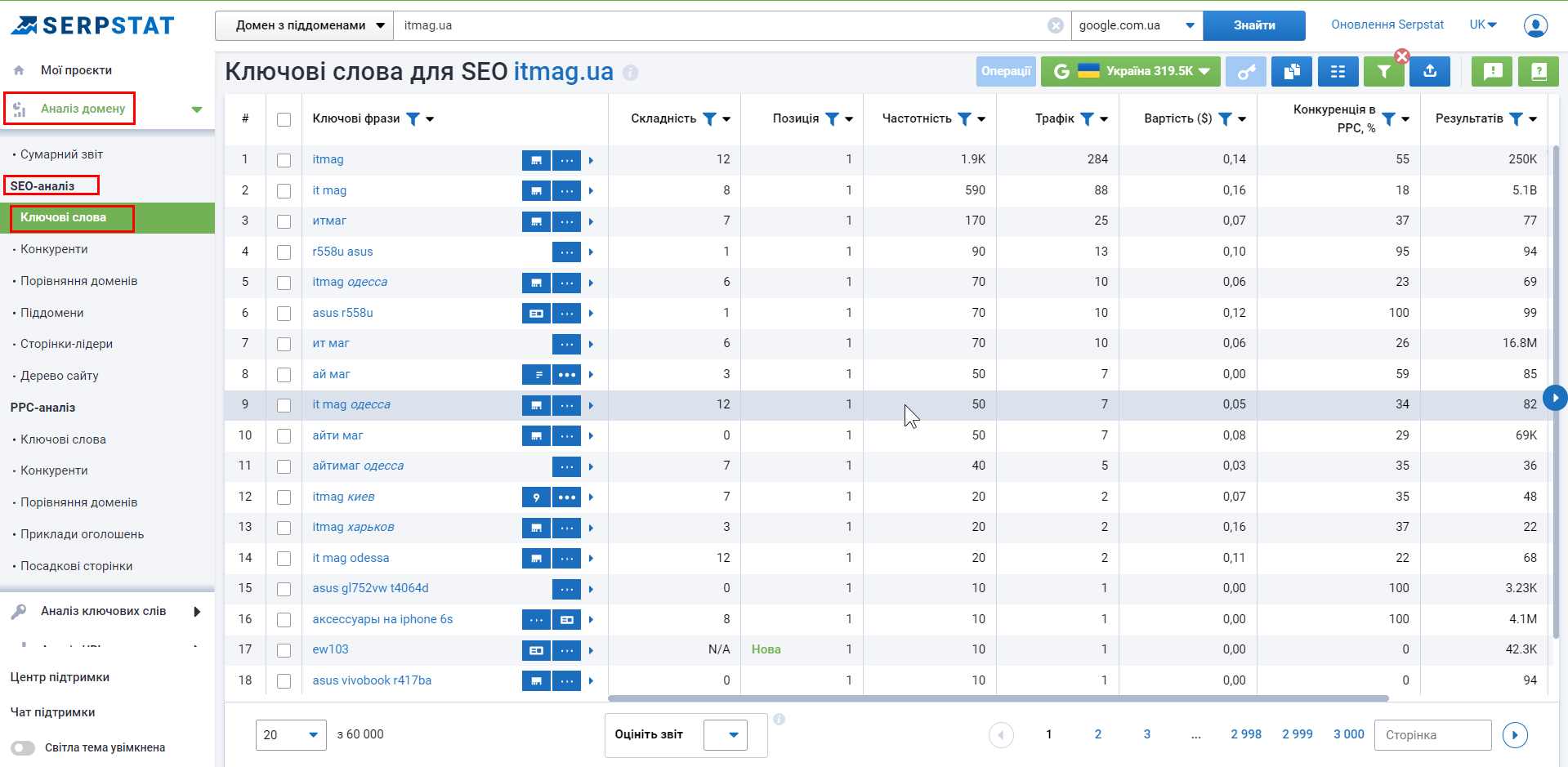Open Порівняння доменів under SEO-аналіз
The width and height of the screenshot is (1568, 767).
tap(78, 281)
